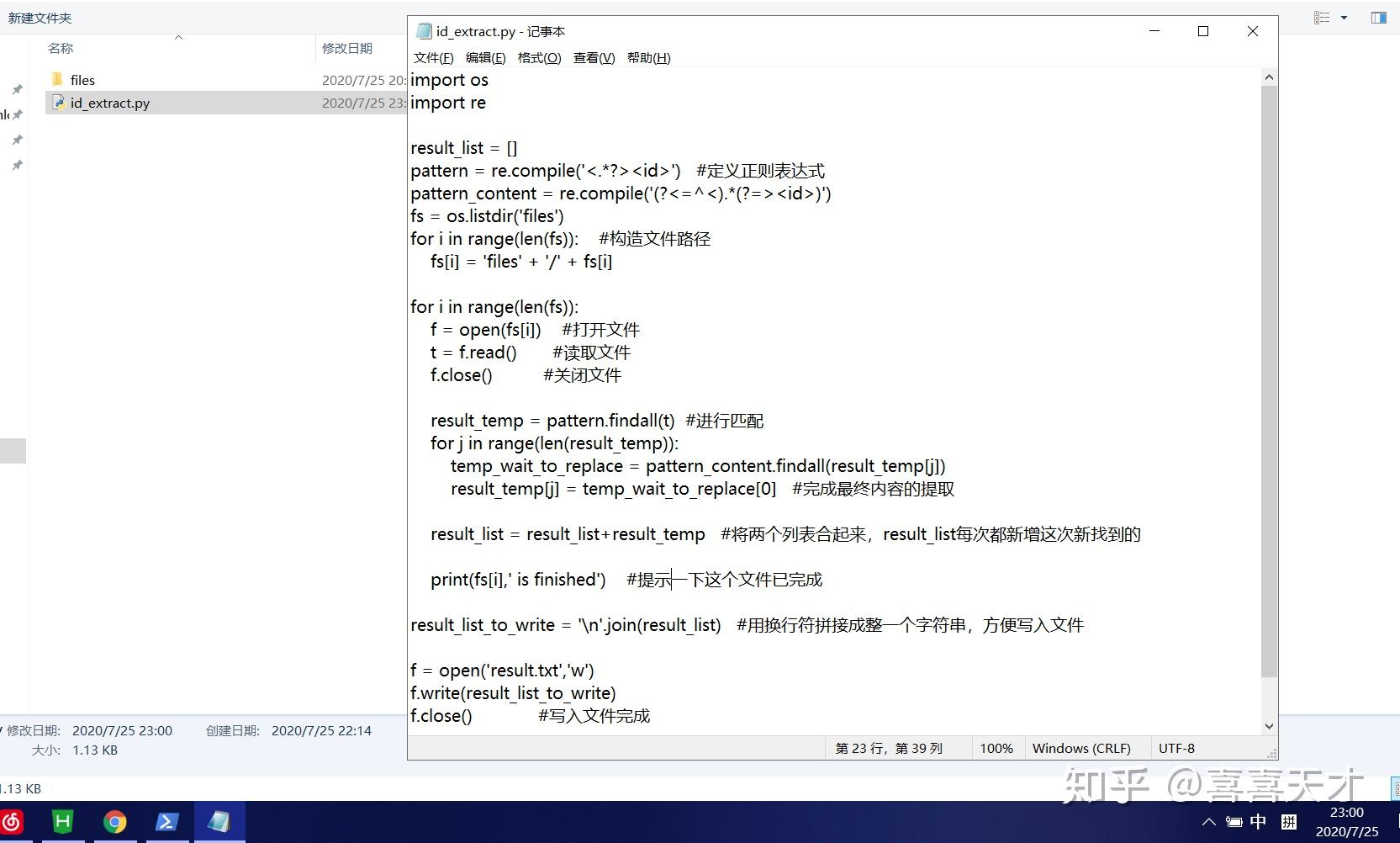Open the 帮助(H) menu in Notepad
The image size is (1400, 843).
[x=648, y=58]
